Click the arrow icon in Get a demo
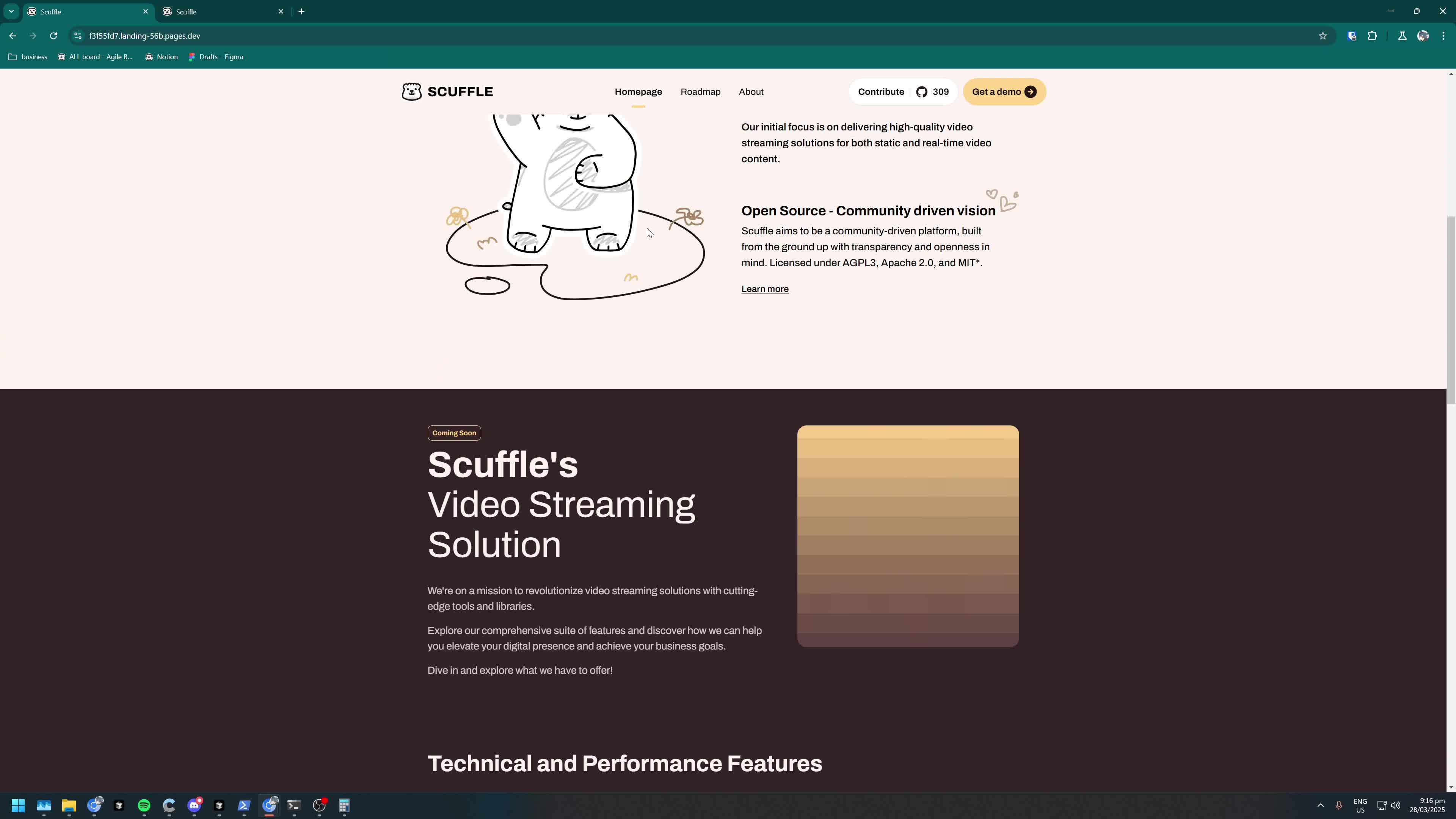The image size is (1456, 819). tap(1031, 92)
